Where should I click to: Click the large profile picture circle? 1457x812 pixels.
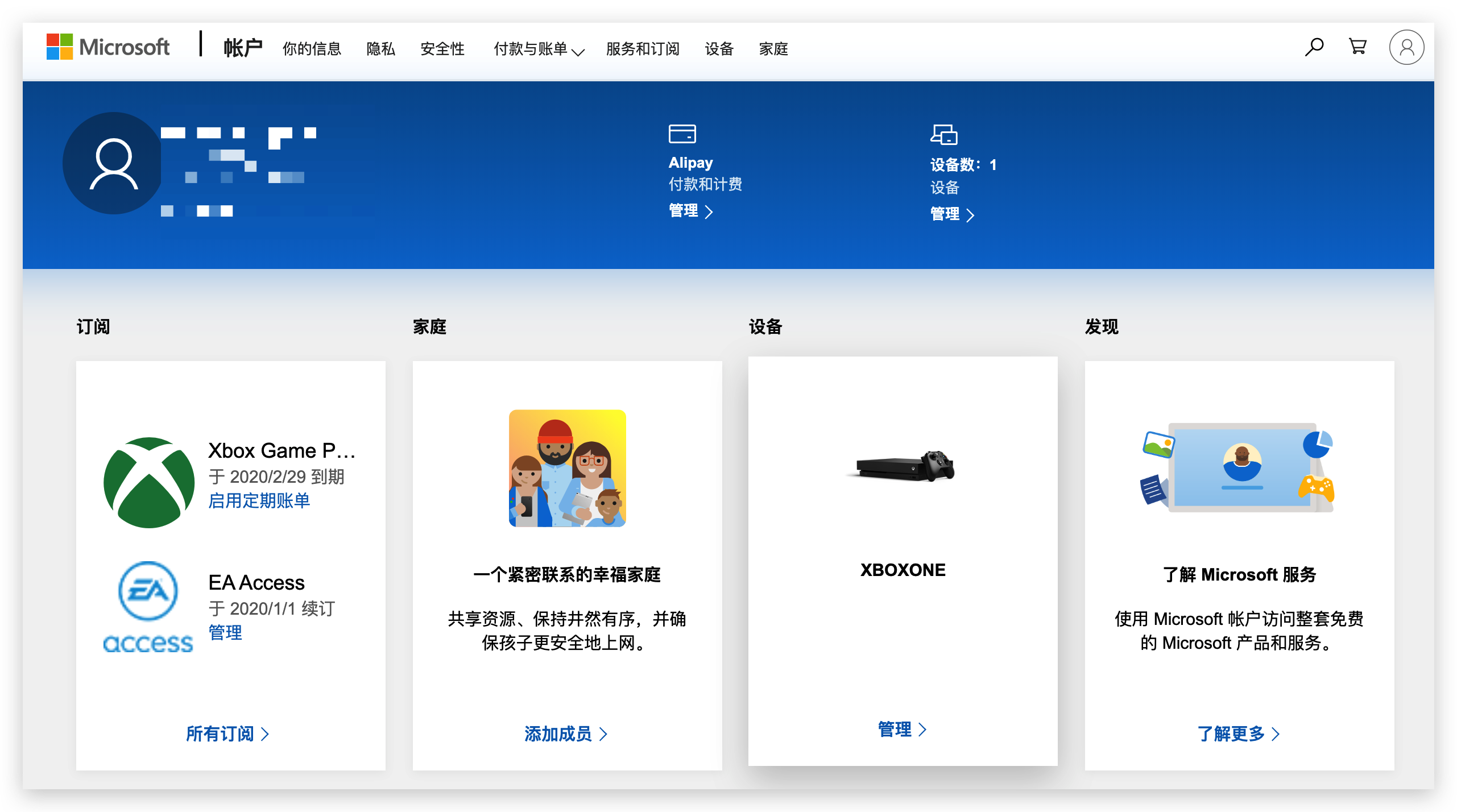click(114, 164)
